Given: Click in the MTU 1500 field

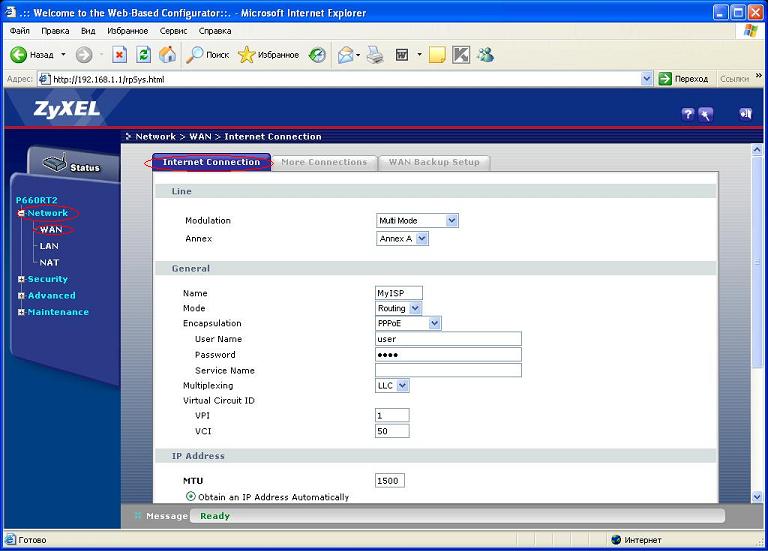Looking at the screenshot, I should coord(390,480).
